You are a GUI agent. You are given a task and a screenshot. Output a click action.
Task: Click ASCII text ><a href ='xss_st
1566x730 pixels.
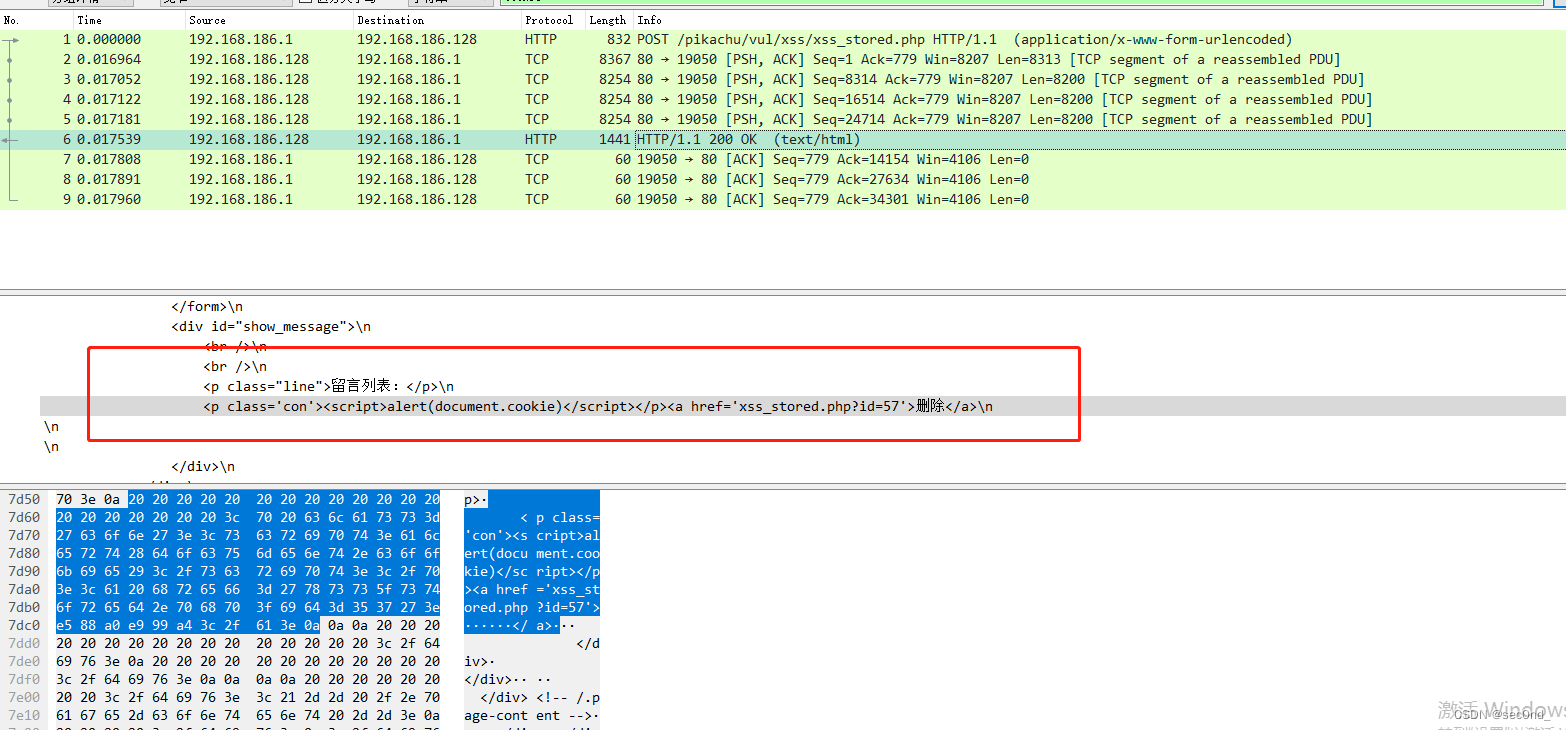pos(532,589)
